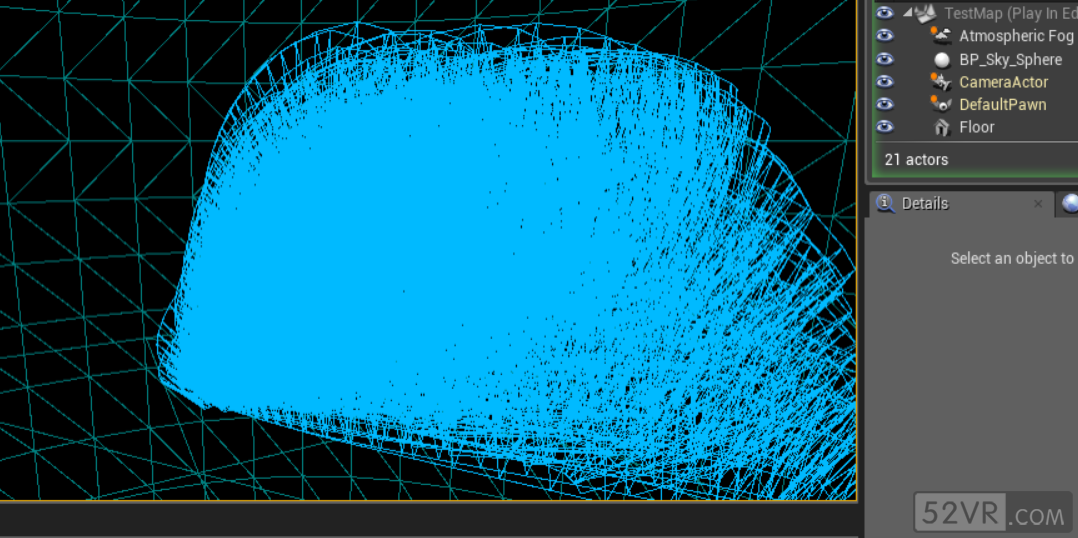The height and width of the screenshot is (538, 1078).
Task: Close the Details tab
Action: [x=1038, y=204]
